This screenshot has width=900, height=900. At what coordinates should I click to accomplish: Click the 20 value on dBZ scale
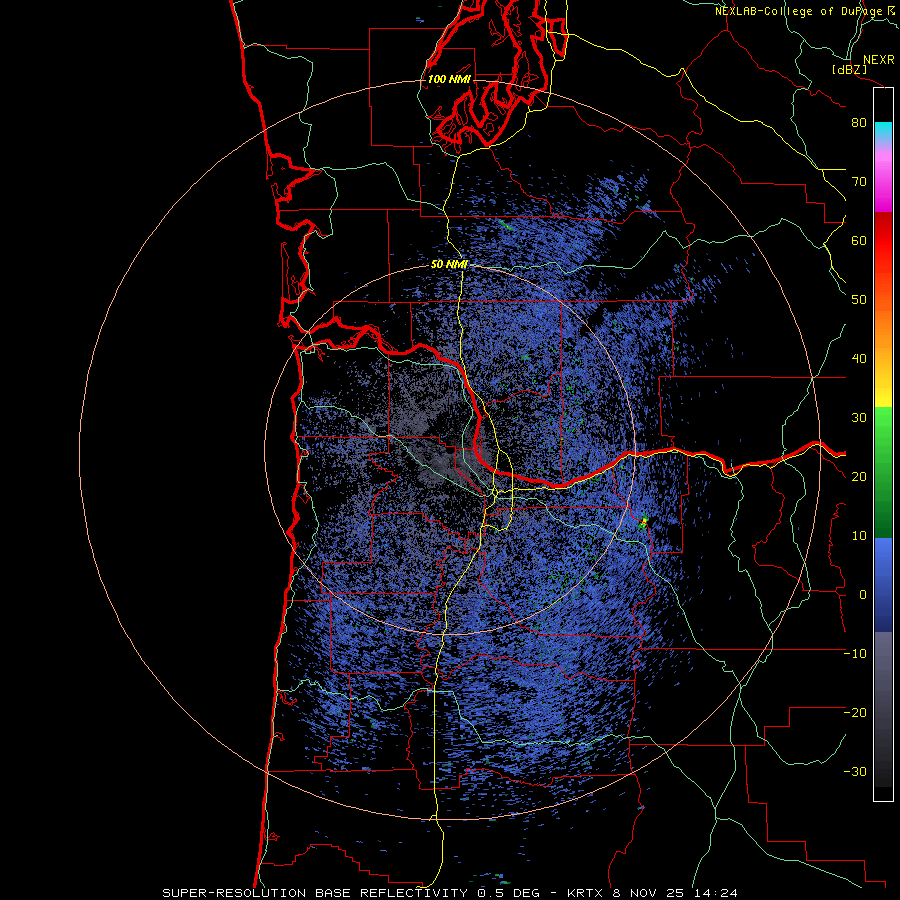[x=859, y=477]
